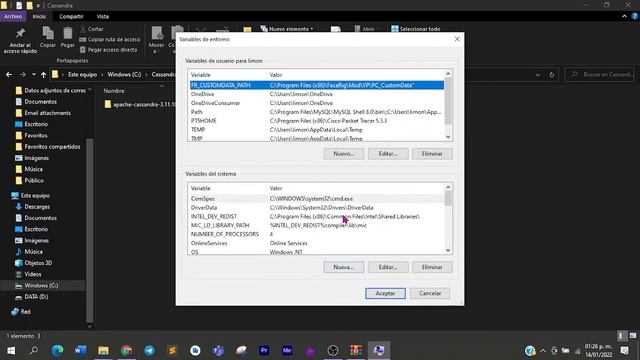This screenshot has height=360, width=640.
Task: Open Objetos 3D in sidebar
Action: (x=38, y=263)
